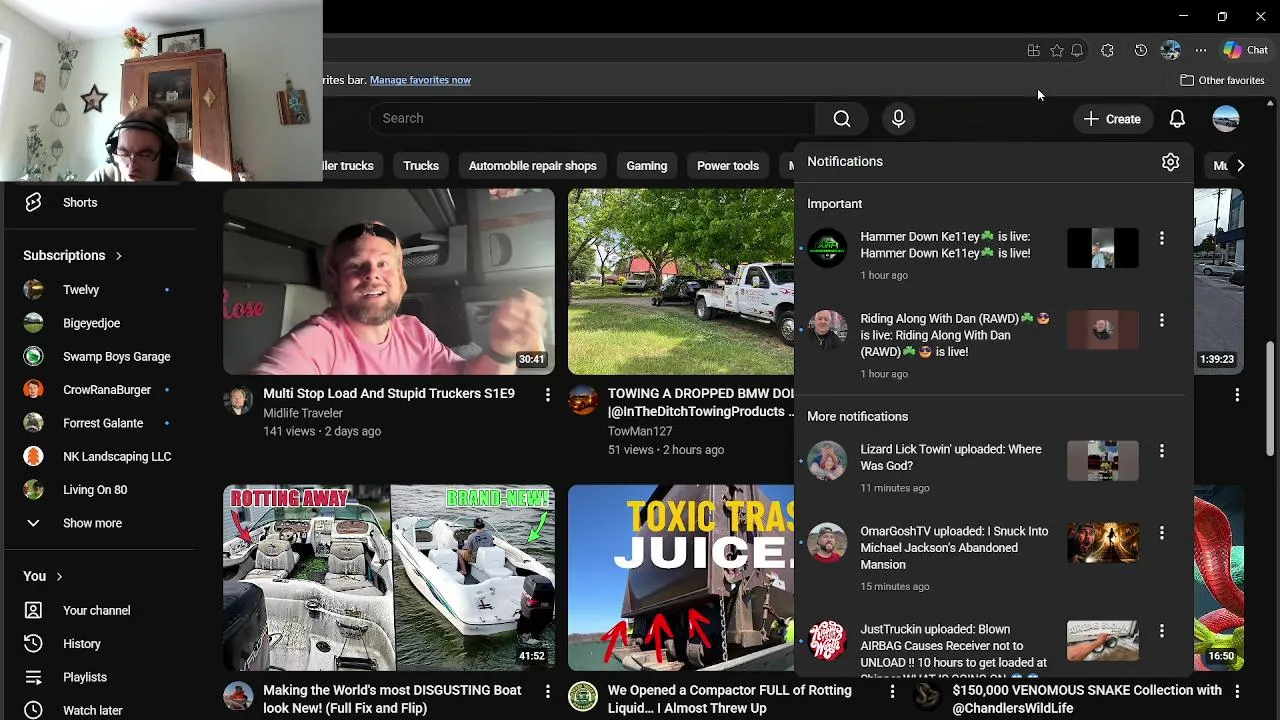Open the Watch later icon
The width and height of the screenshot is (1280, 720).
click(33, 710)
